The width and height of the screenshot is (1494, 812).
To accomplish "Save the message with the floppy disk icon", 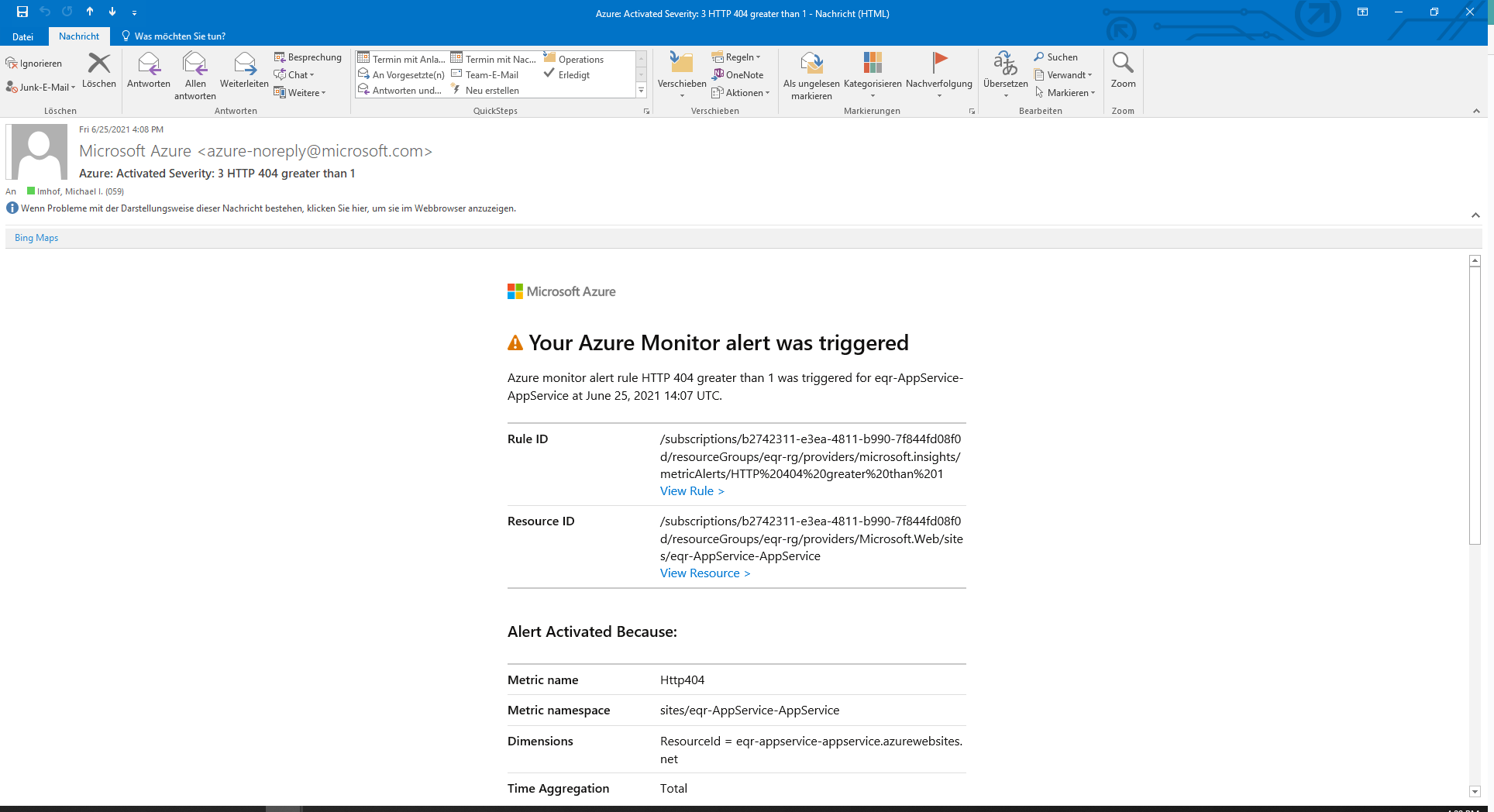I will (x=22, y=12).
